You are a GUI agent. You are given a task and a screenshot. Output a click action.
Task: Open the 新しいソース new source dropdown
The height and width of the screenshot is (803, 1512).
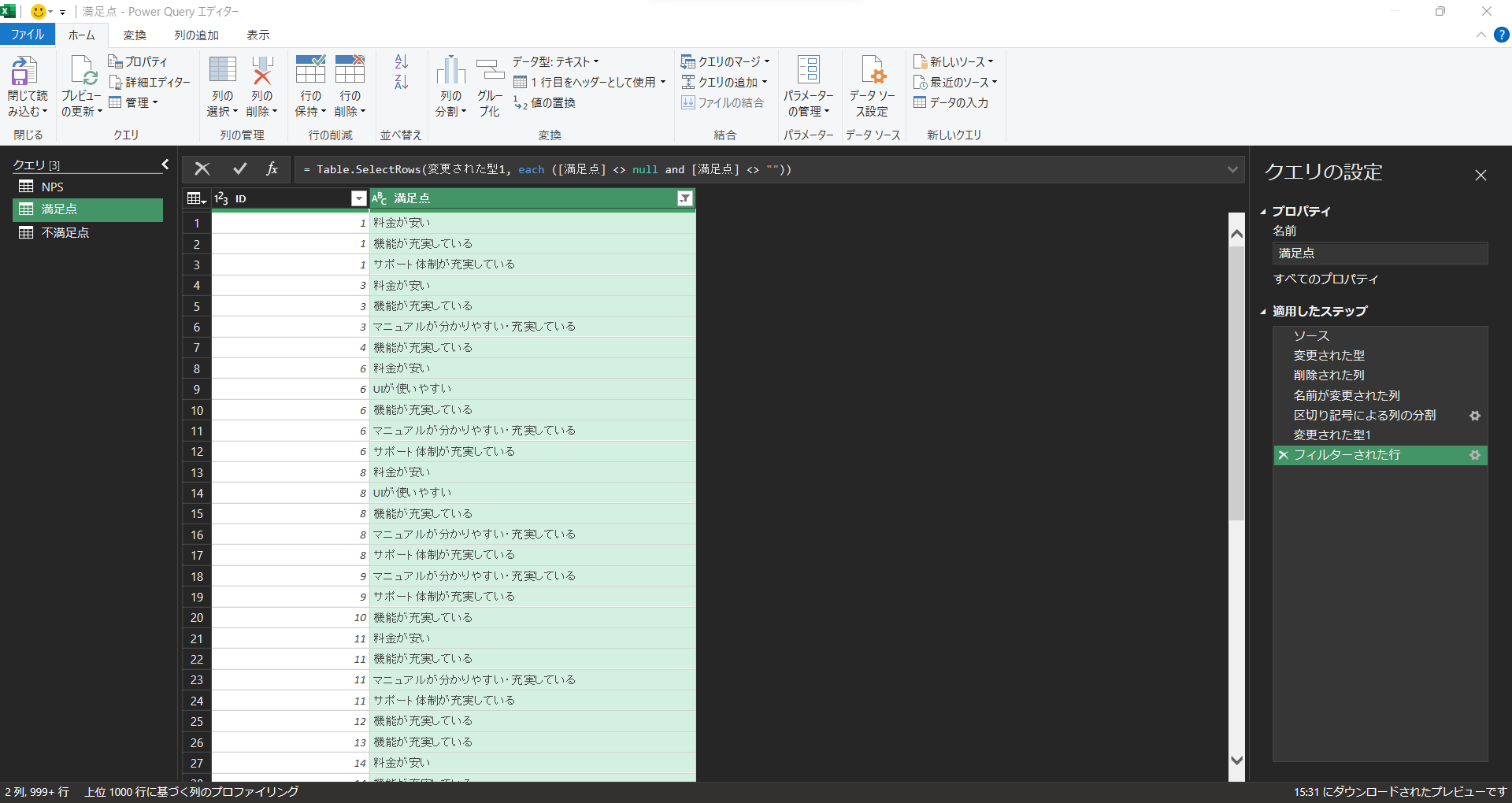click(953, 61)
